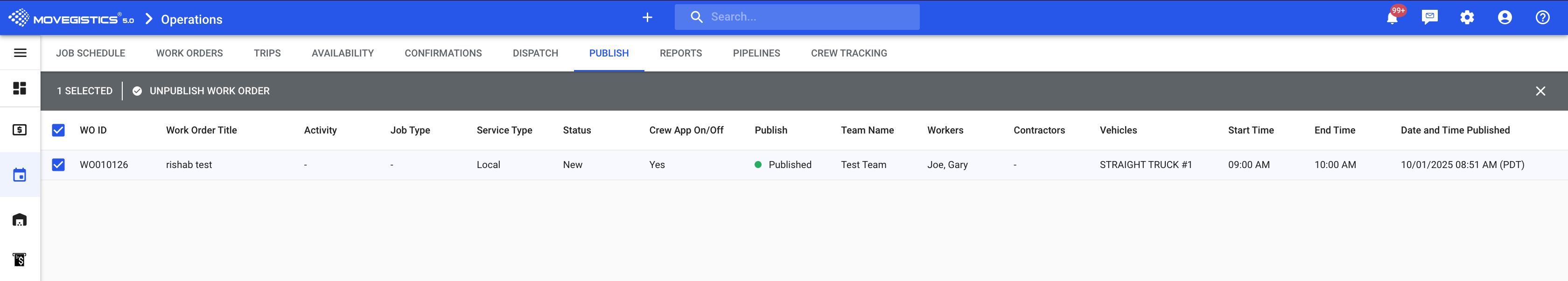Open the dashboard icon in sidebar
This screenshot has width=1568, height=281.
[20, 89]
